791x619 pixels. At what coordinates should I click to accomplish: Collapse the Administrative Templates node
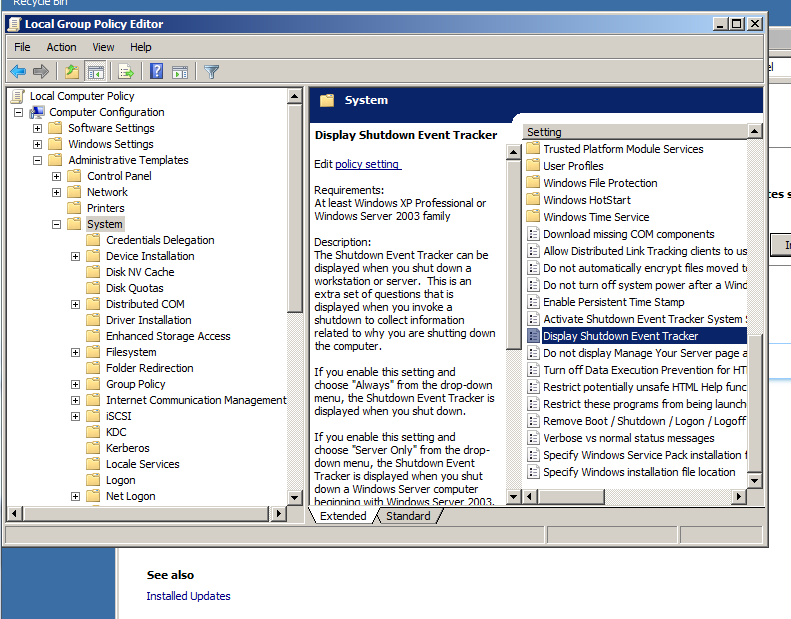(x=37, y=160)
